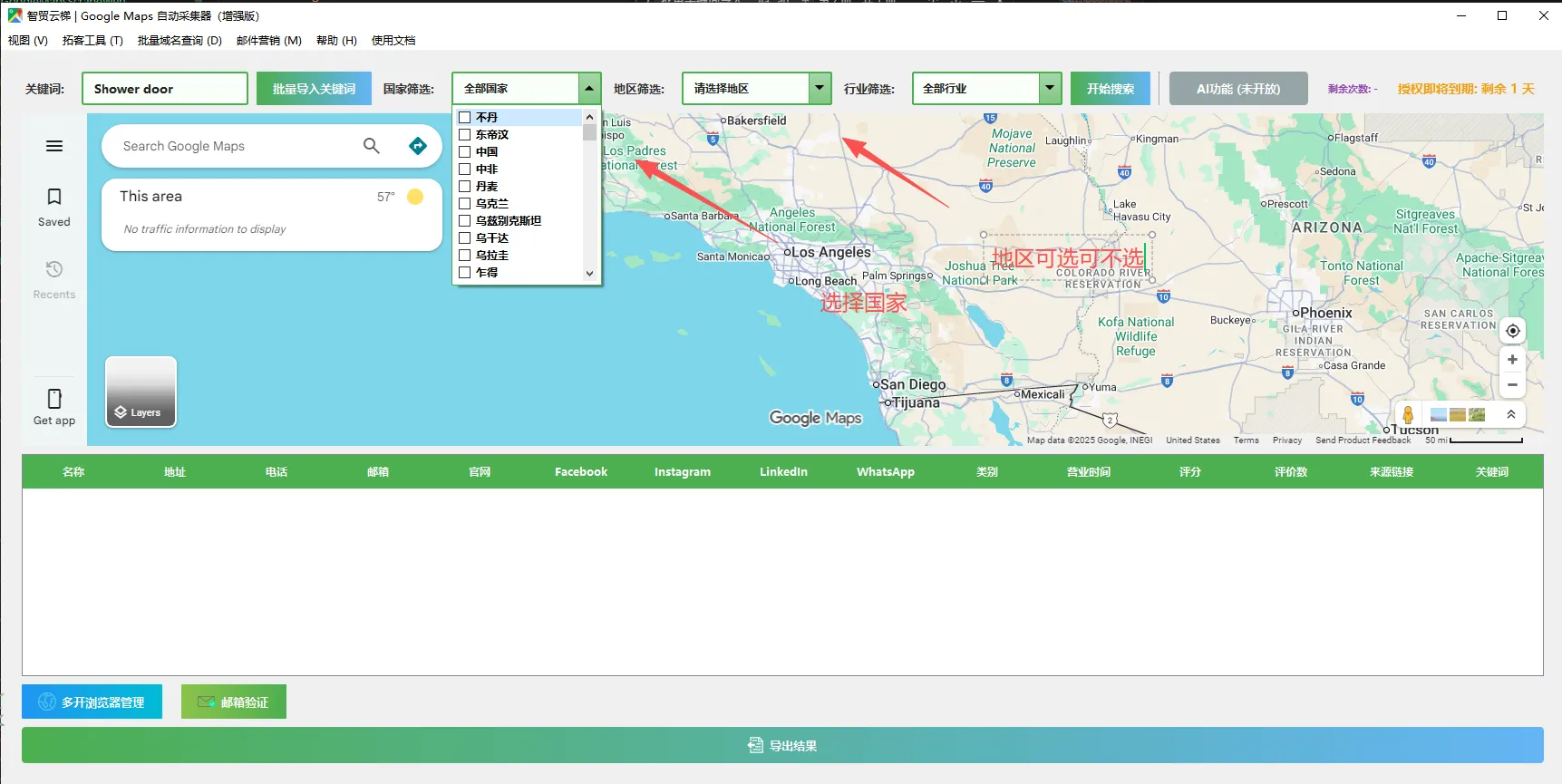Screen dimensions: 1562x784
Task: Click the country list scrollbar thumb
Action: point(589,132)
